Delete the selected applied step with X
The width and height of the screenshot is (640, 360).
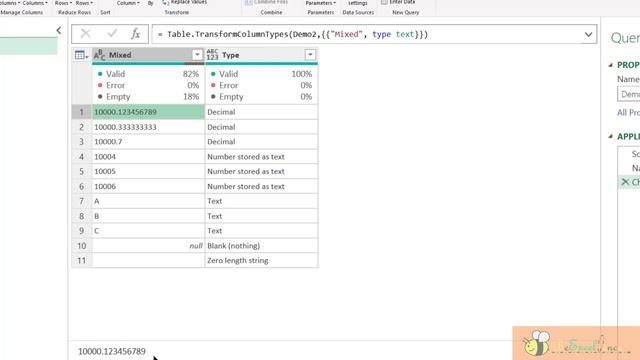coord(624,182)
